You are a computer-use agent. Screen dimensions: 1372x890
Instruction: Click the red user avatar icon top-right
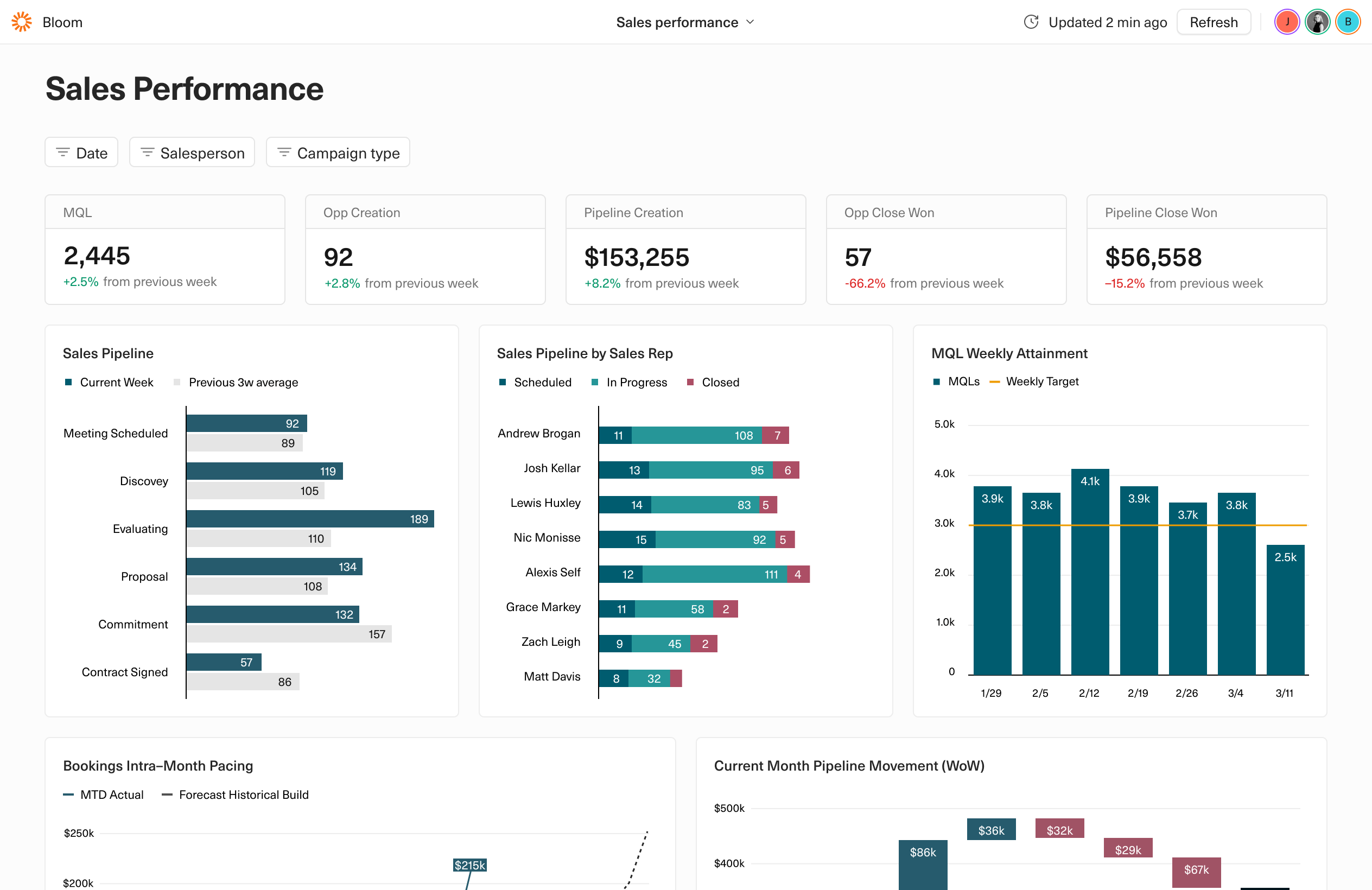(x=1284, y=22)
